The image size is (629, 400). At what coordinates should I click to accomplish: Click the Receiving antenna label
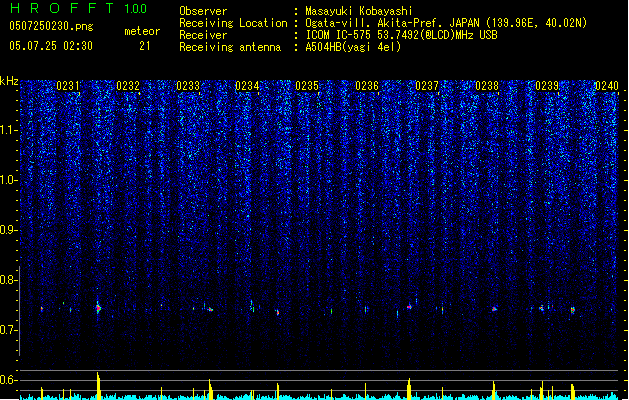coord(230,47)
